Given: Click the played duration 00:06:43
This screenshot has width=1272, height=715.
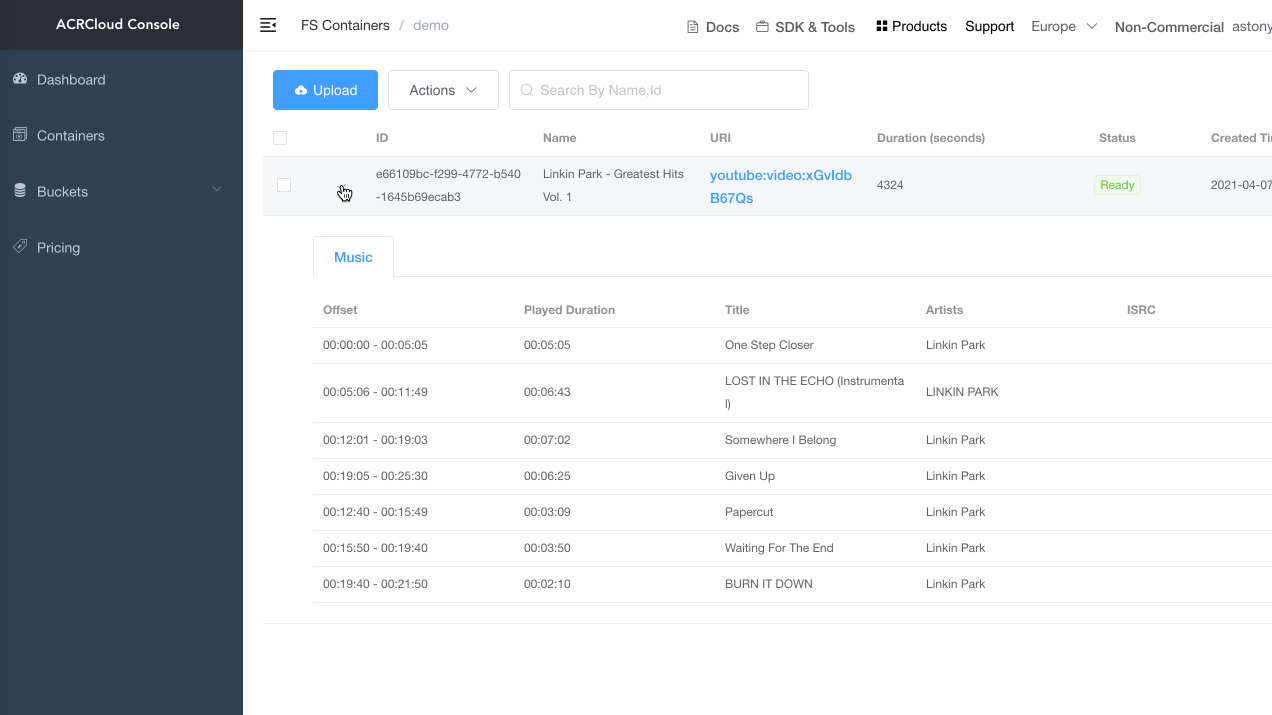Looking at the screenshot, I should [x=547, y=392].
